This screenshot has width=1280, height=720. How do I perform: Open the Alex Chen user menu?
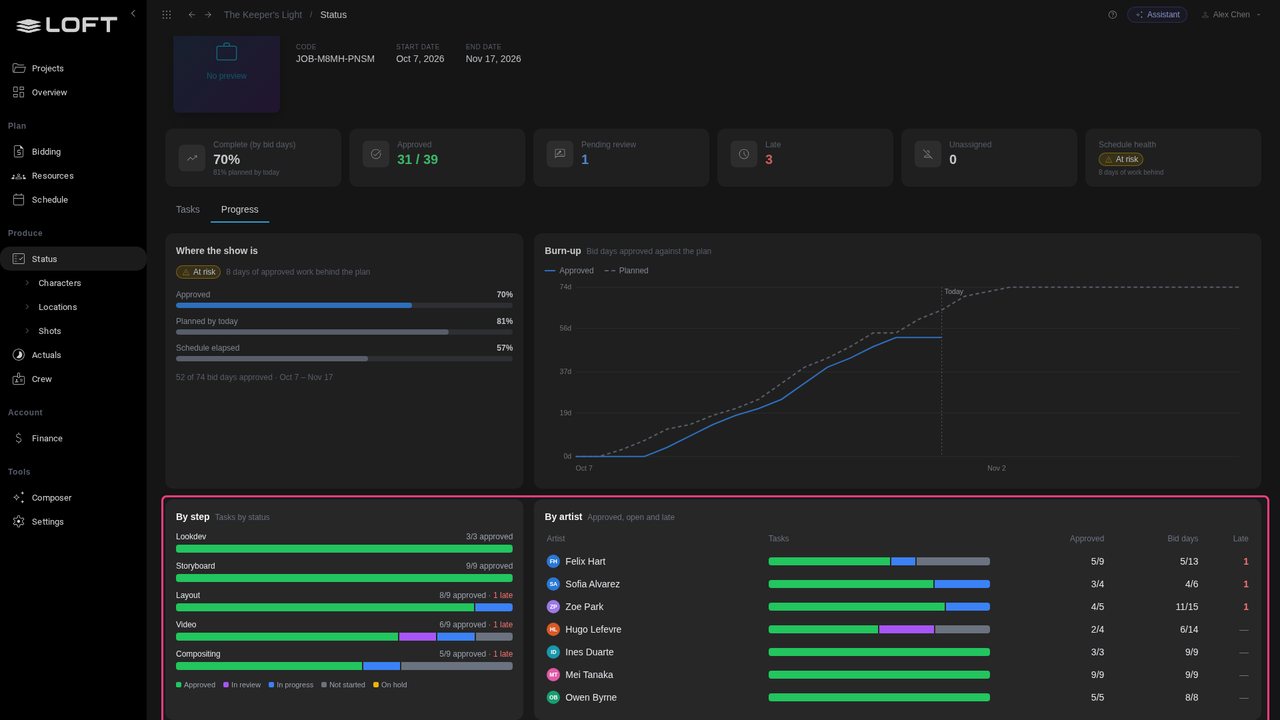(x=1231, y=15)
